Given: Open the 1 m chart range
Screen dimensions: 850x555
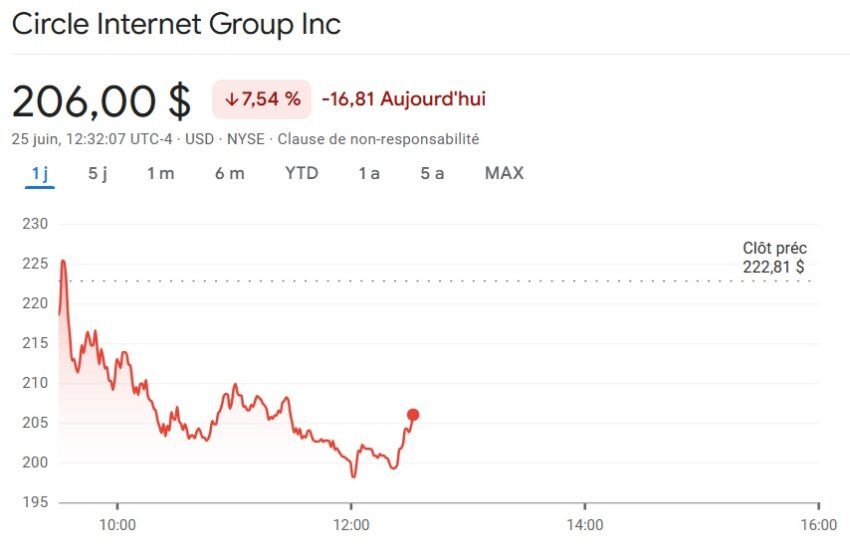Looking at the screenshot, I should click(x=160, y=173).
